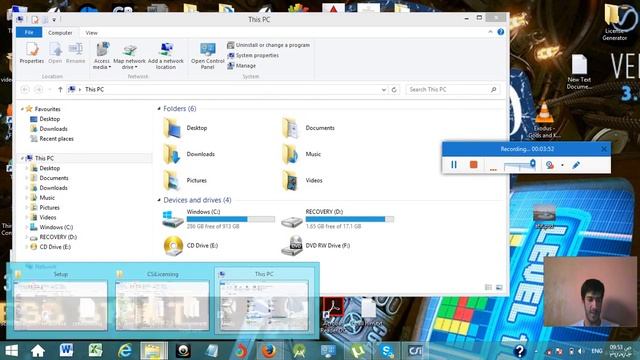Click the ENG language indicator

pos(596,351)
